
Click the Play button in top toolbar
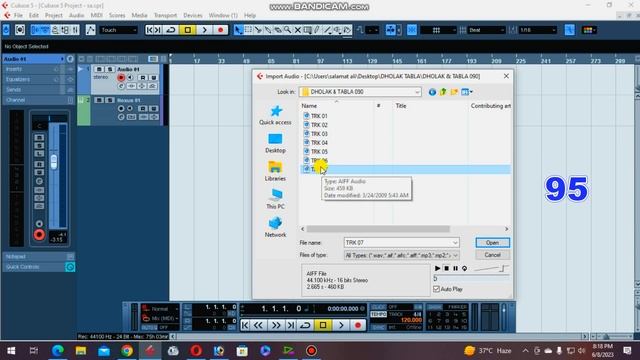pyautogui.click(x=204, y=30)
